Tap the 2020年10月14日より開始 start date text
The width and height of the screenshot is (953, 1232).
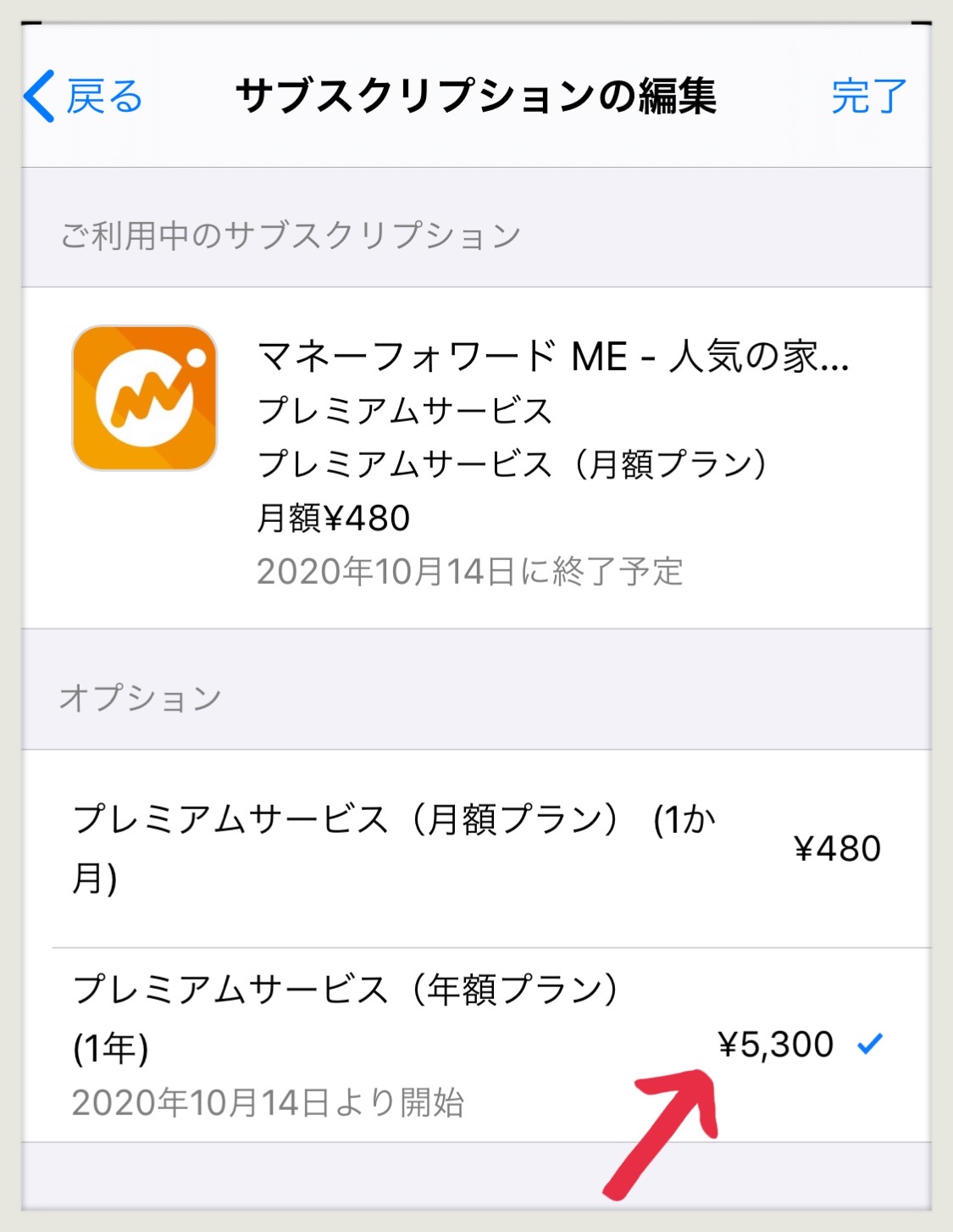coord(269,1102)
